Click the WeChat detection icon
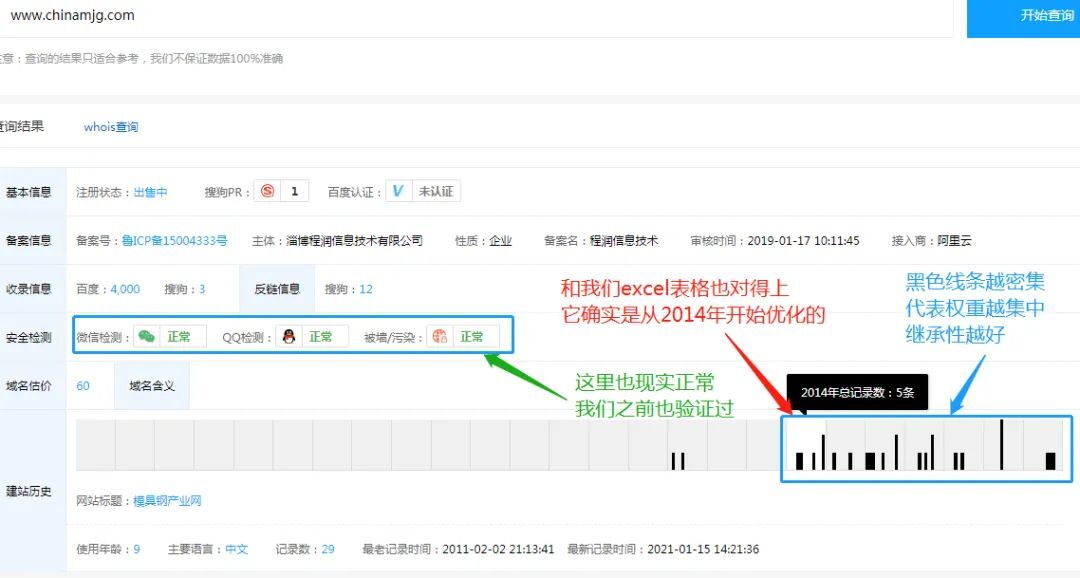The height and width of the screenshot is (578, 1080). 147,337
